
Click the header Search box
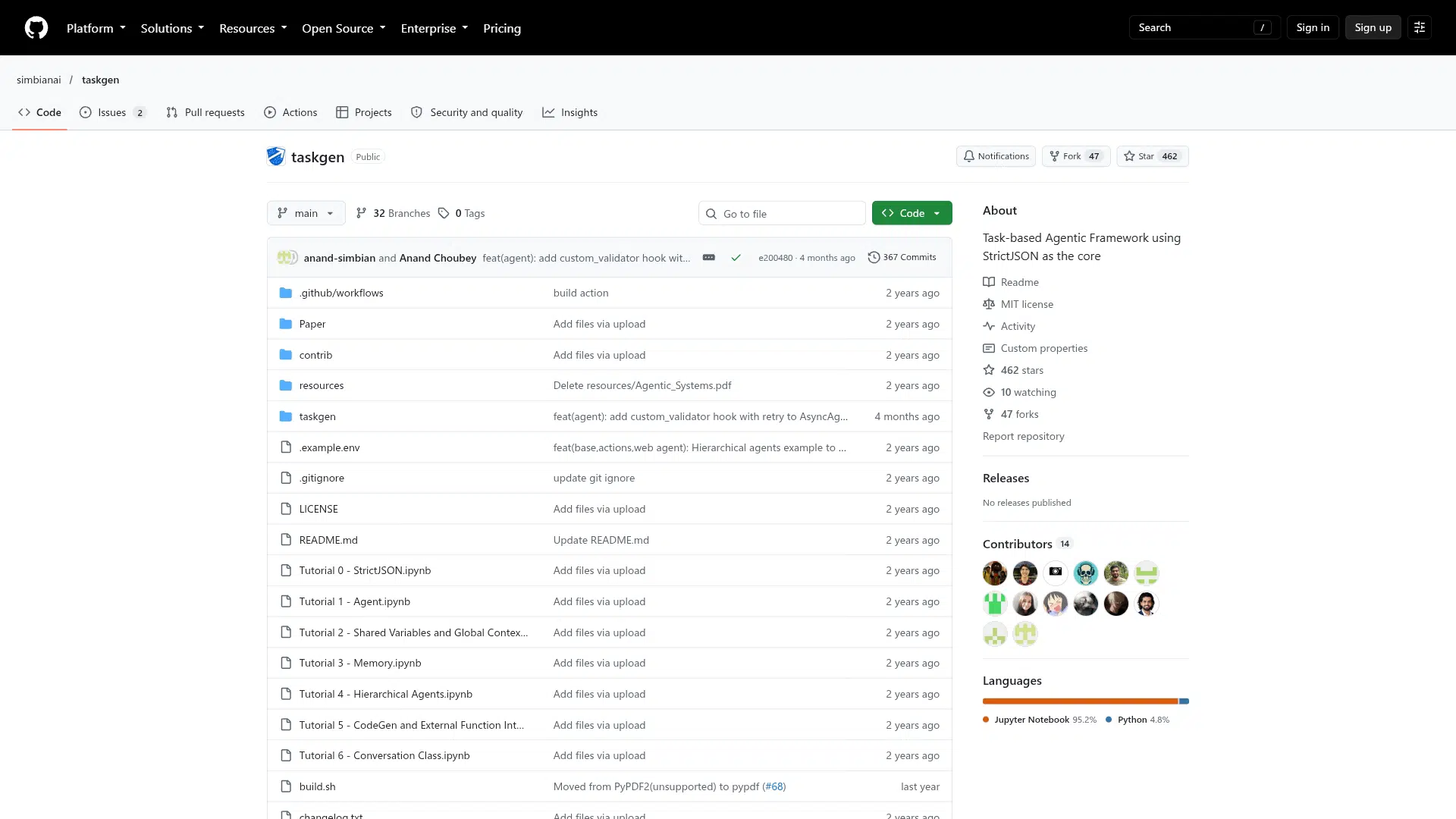pos(1204,27)
